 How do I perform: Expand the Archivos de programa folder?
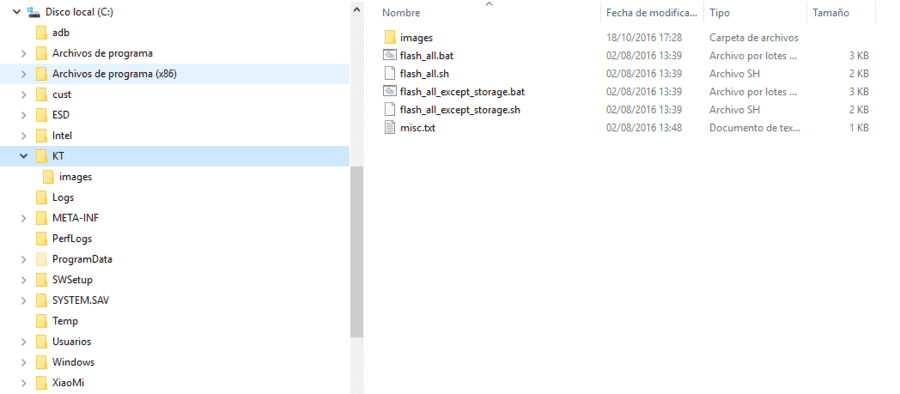click(24, 53)
